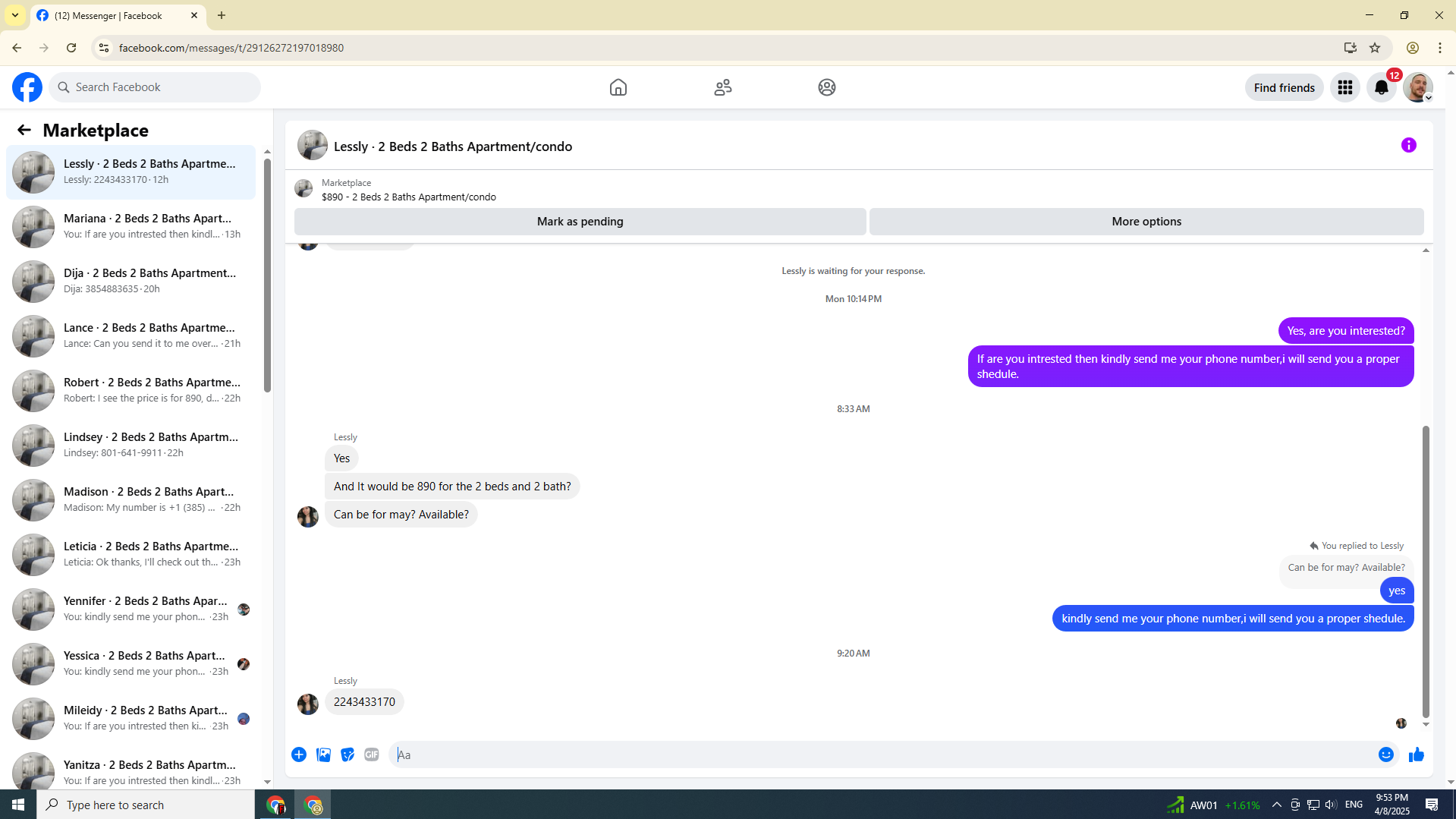This screenshot has width=1456, height=819.
Task: Click the address bar URL
Action: pos(231,48)
